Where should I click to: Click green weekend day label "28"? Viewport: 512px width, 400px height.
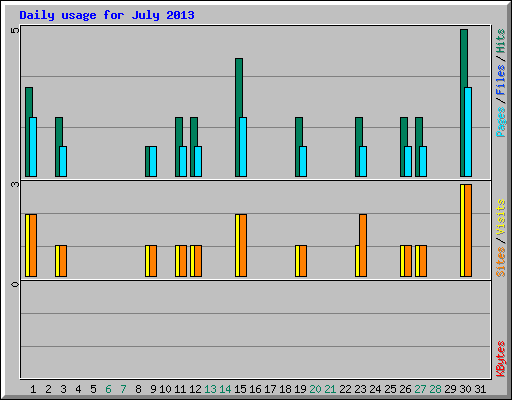435,389
